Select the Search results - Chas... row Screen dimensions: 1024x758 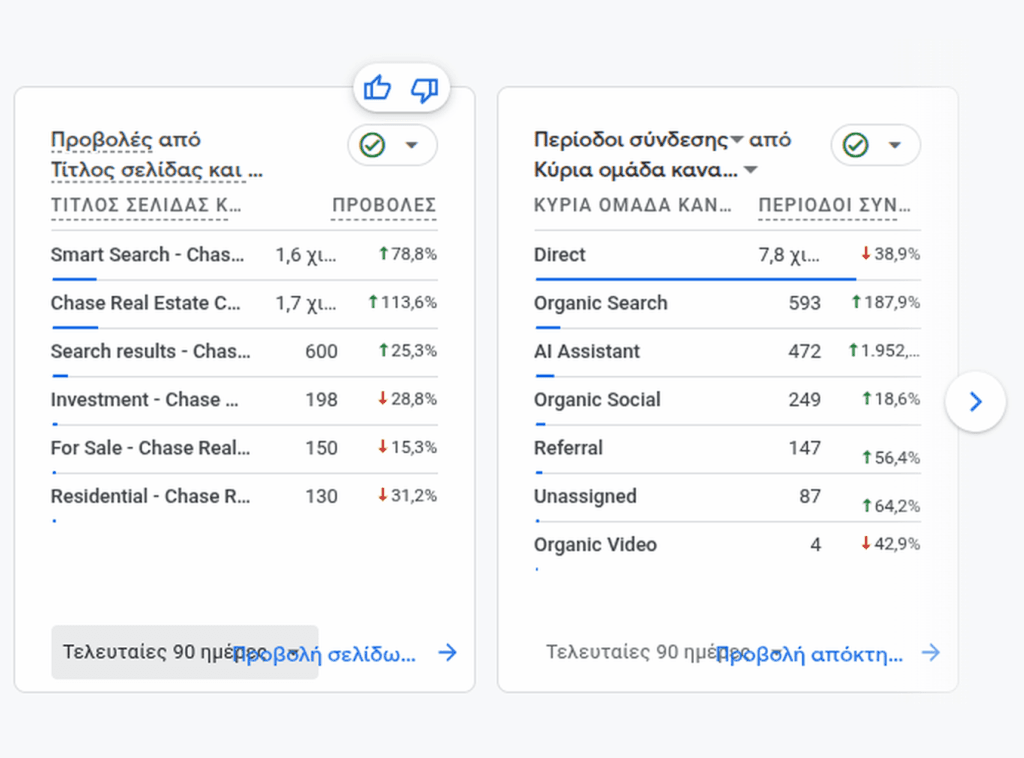tap(244, 352)
